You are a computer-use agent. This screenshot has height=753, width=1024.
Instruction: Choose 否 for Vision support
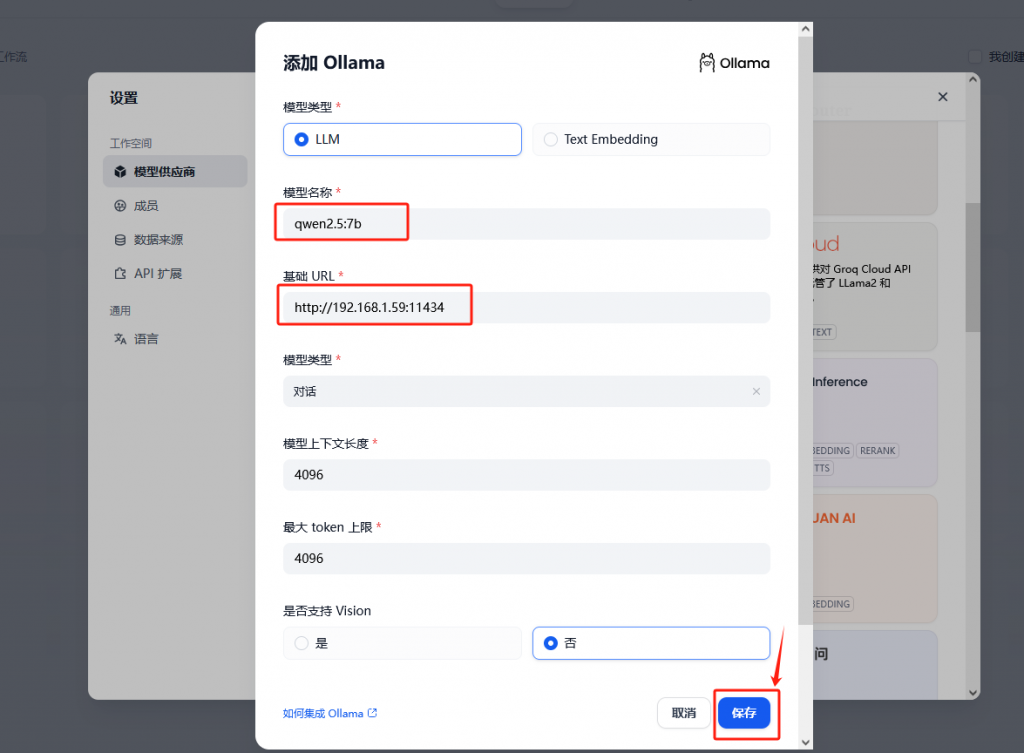coord(651,643)
